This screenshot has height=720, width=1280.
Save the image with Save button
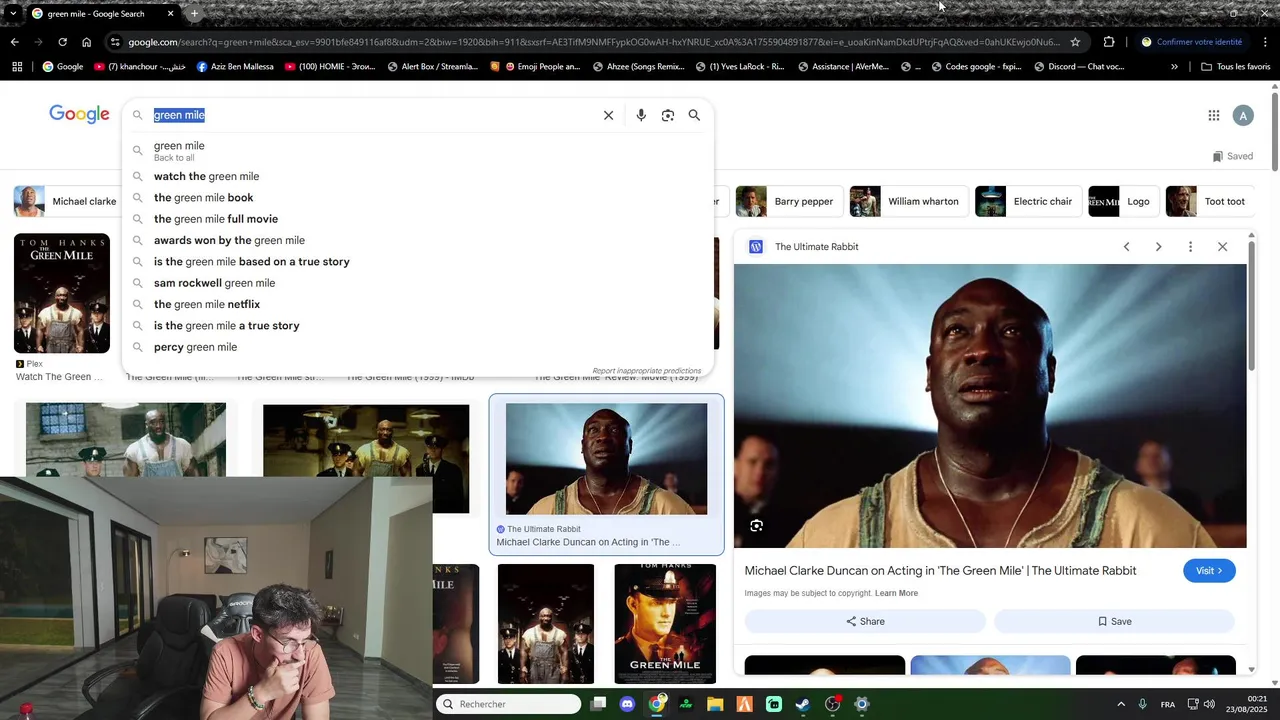point(1114,621)
